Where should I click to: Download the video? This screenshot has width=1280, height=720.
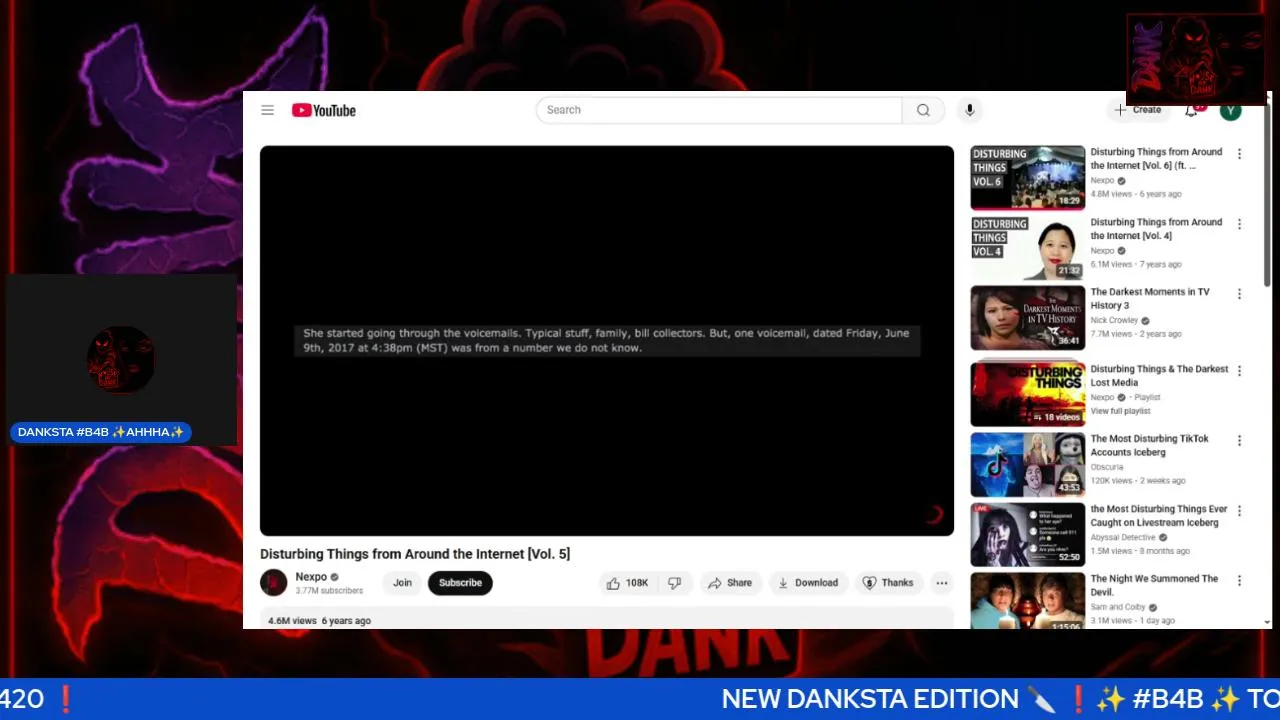tap(808, 583)
